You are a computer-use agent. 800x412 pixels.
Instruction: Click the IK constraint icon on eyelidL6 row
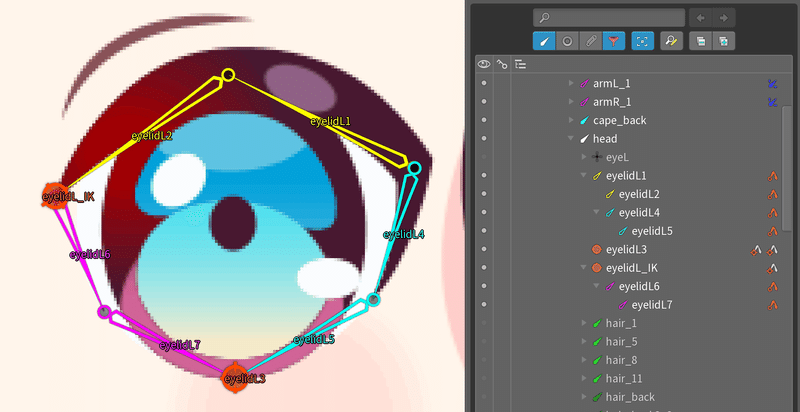click(772, 287)
